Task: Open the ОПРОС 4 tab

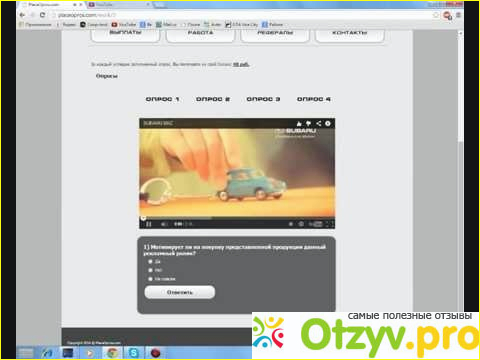Action: tap(314, 99)
